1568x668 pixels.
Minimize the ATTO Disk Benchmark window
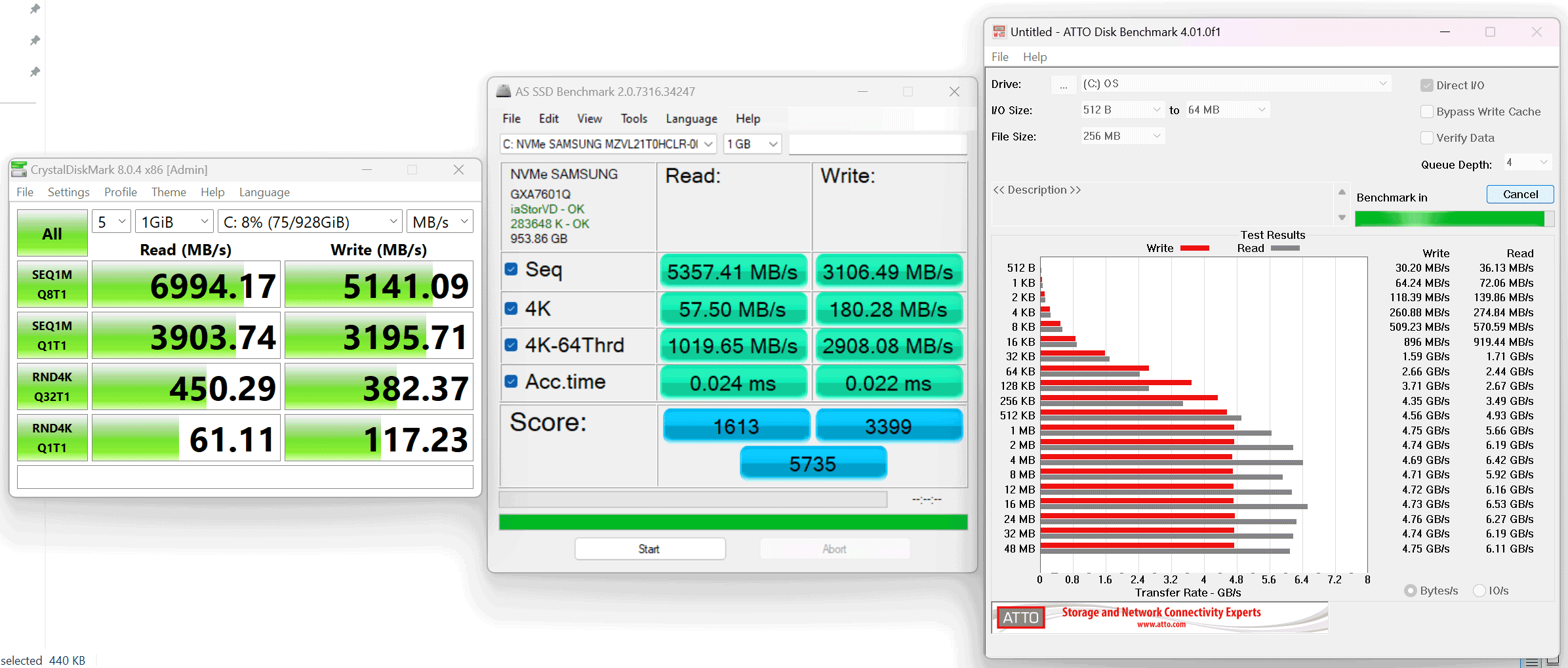click(x=1445, y=31)
